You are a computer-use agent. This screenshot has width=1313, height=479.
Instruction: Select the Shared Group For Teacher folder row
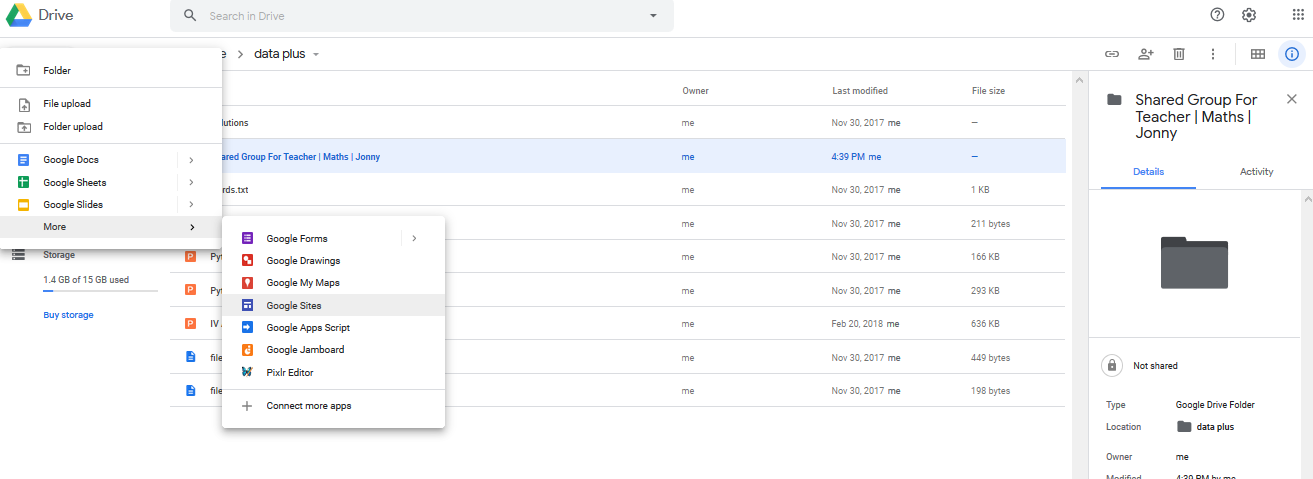618,157
